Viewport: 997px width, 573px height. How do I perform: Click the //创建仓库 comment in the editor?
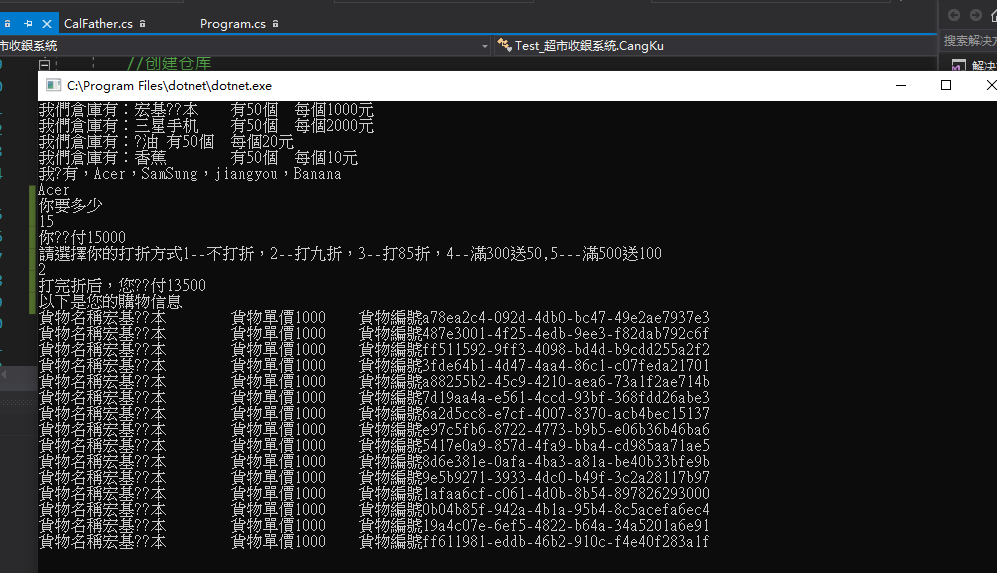pyautogui.click(x=168, y=64)
